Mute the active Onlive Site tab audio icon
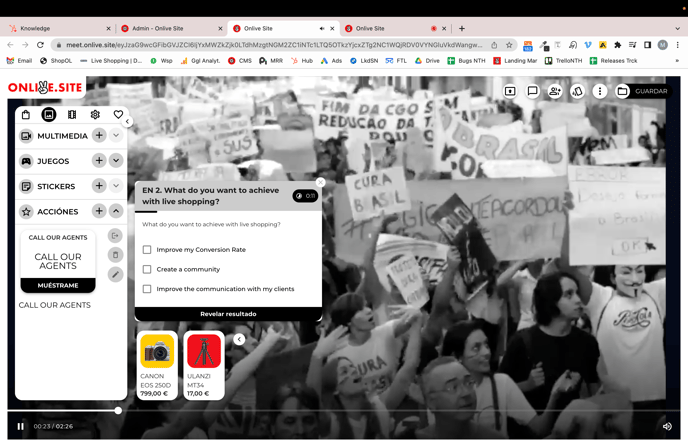 point(322,29)
